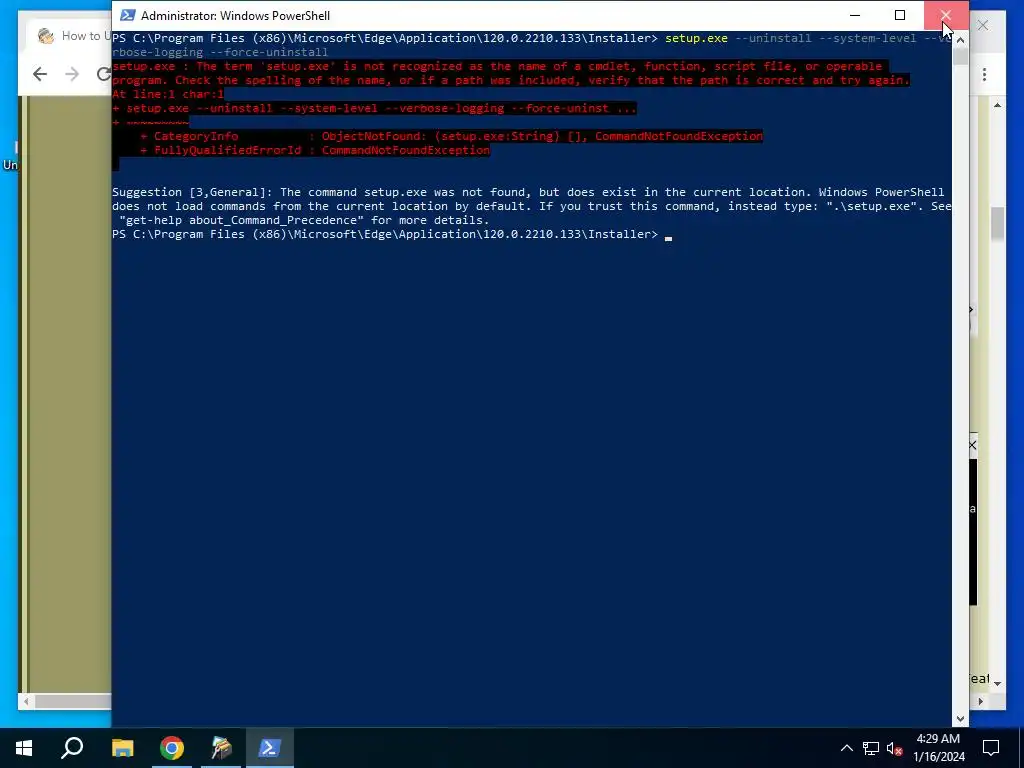Close the Chrome browser window
Image resolution: width=1024 pixels, height=768 pixels.
pos(983,25)
